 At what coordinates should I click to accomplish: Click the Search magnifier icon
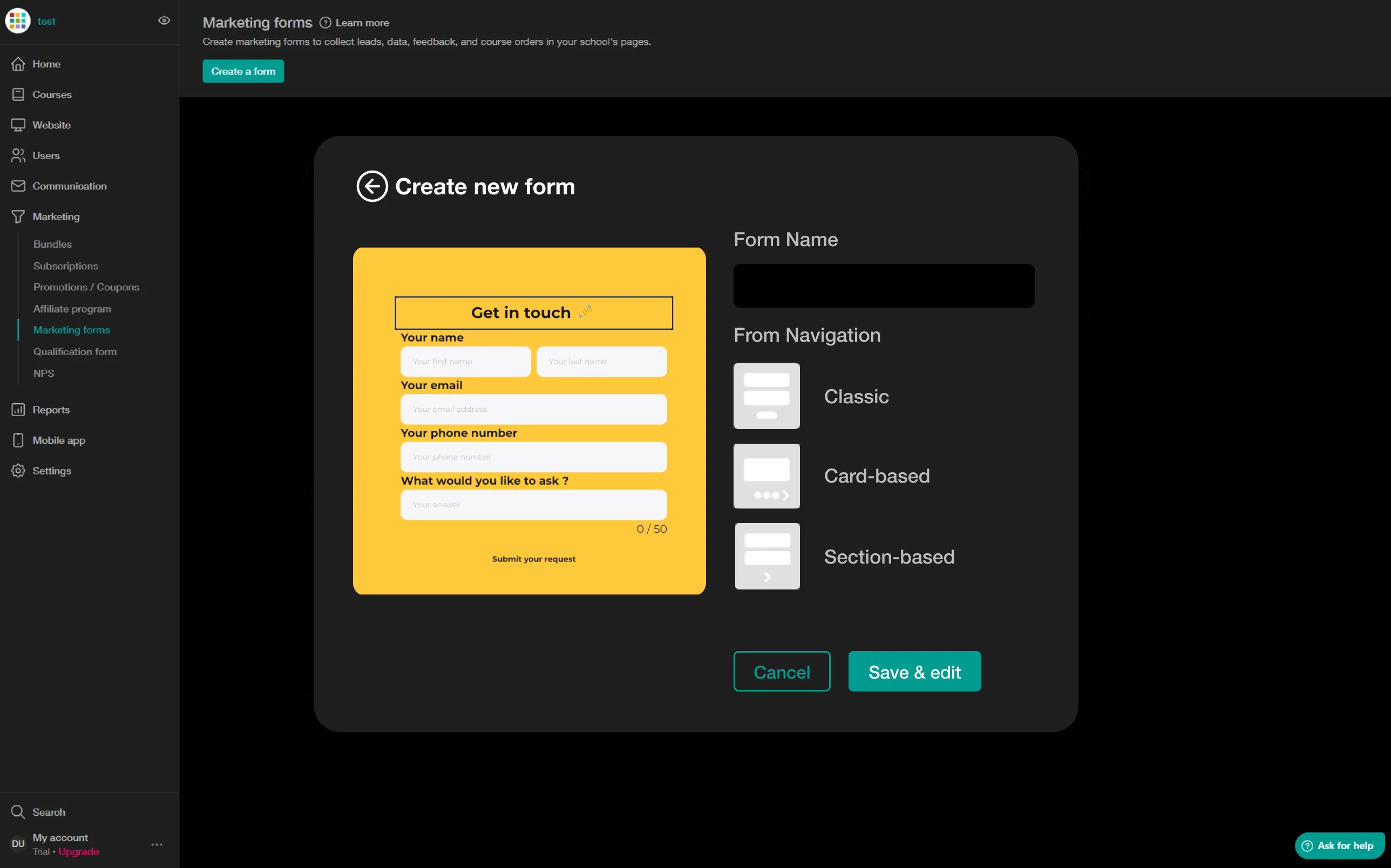pyautogui.click(x=18, y=811)
